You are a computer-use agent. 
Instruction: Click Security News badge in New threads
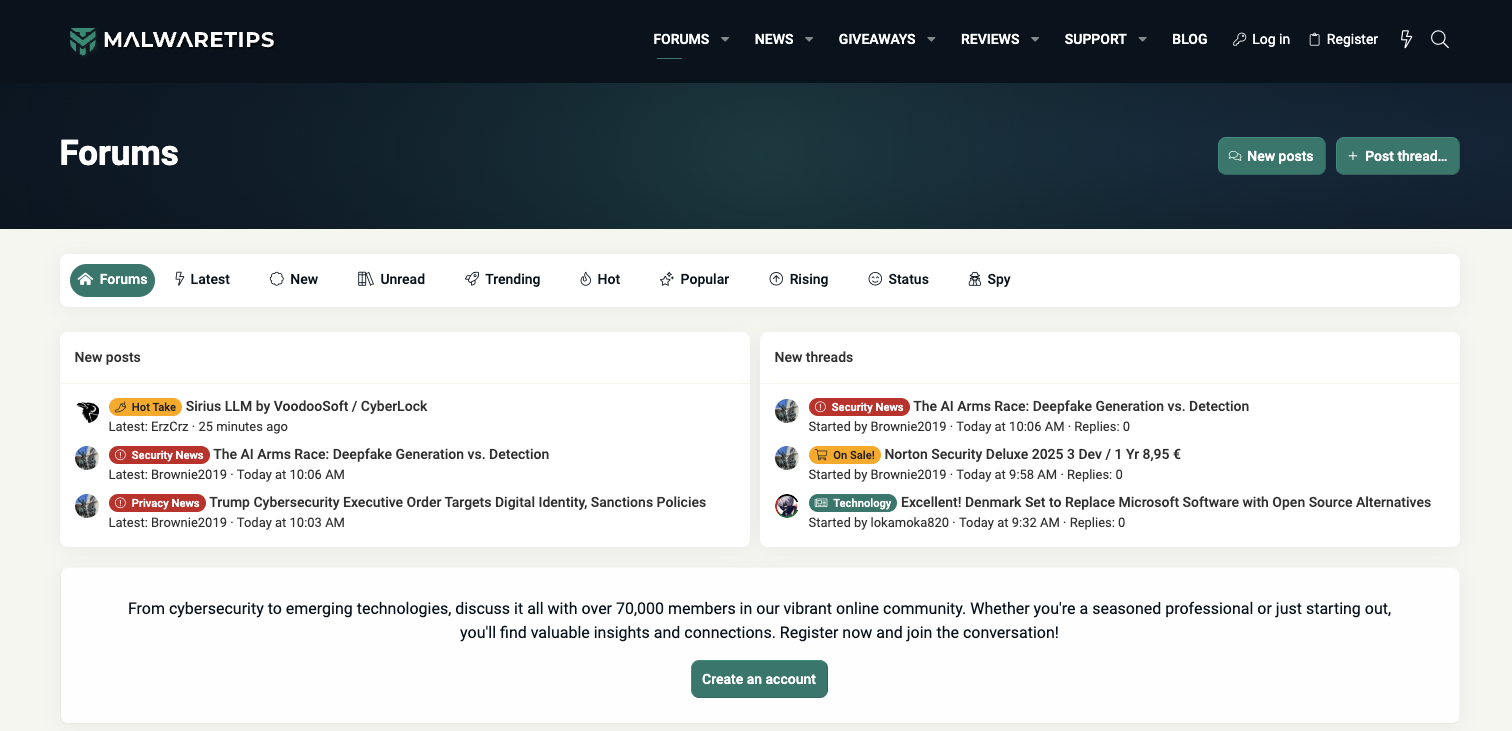pyautogui.click(x=859, y=407)
